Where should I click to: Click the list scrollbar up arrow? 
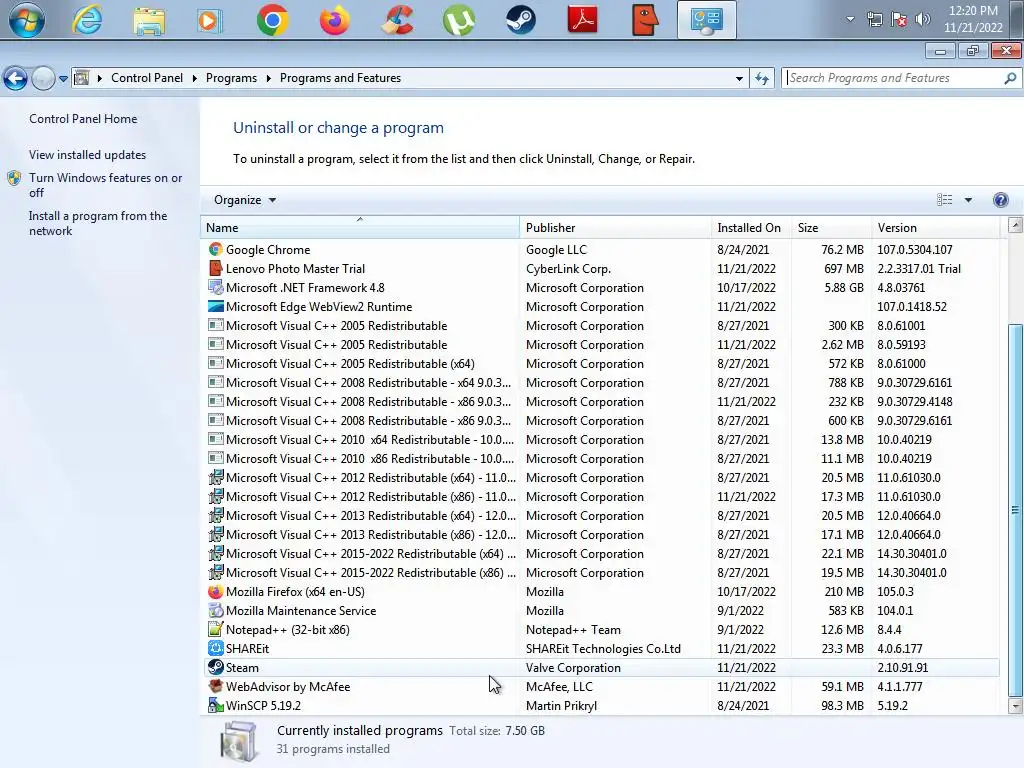pos(1015,225)
